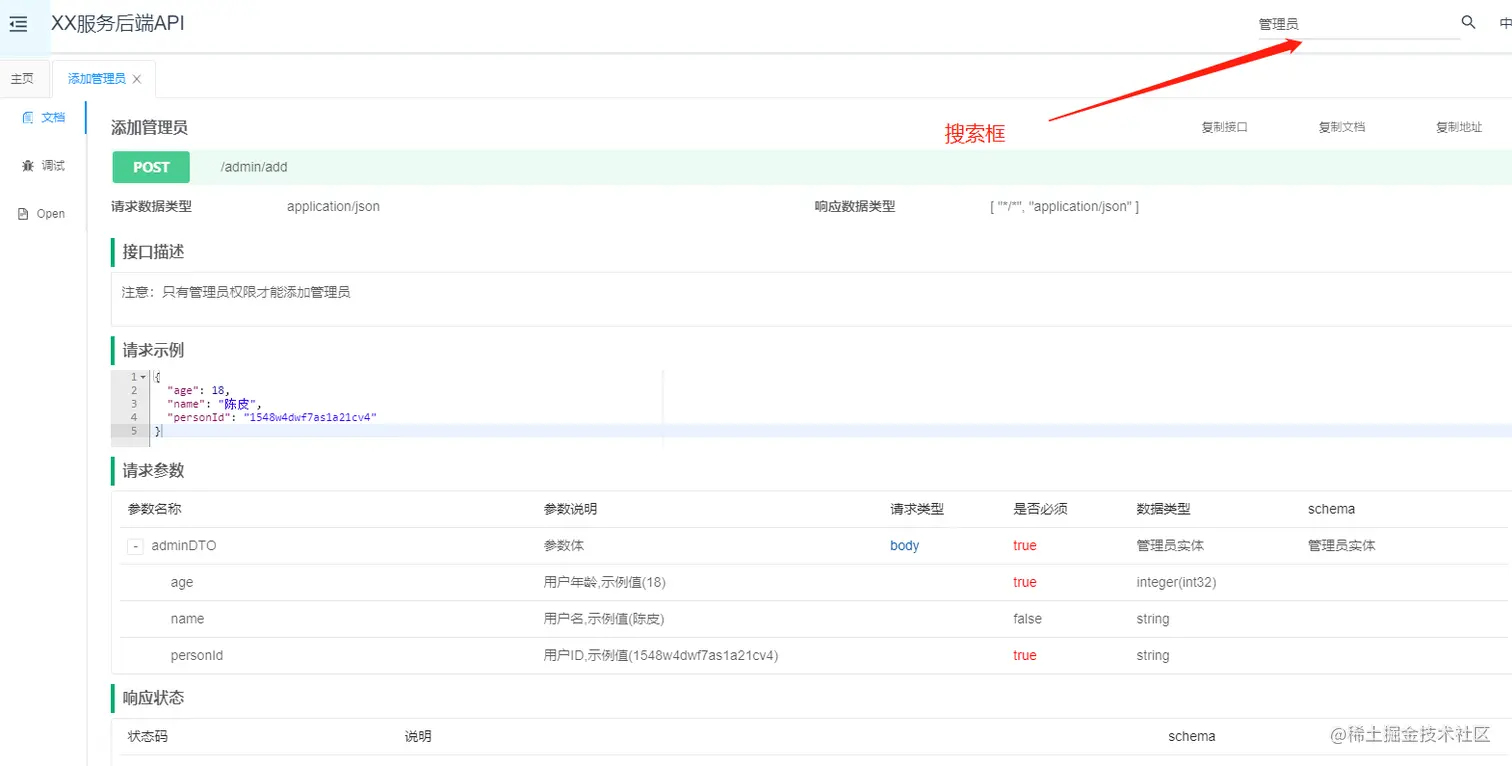The width and height of the screenshot is (1512, 766).
Task: Click the false value in name row
Action: click(1027, 619)
